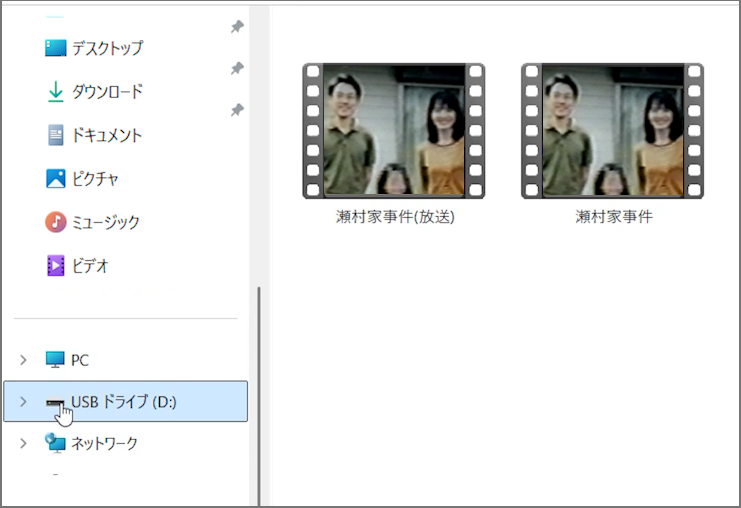Expand the ネットワーク tree node
The height and width of the screenshot is (508, 741).
[x=23, y=443]
